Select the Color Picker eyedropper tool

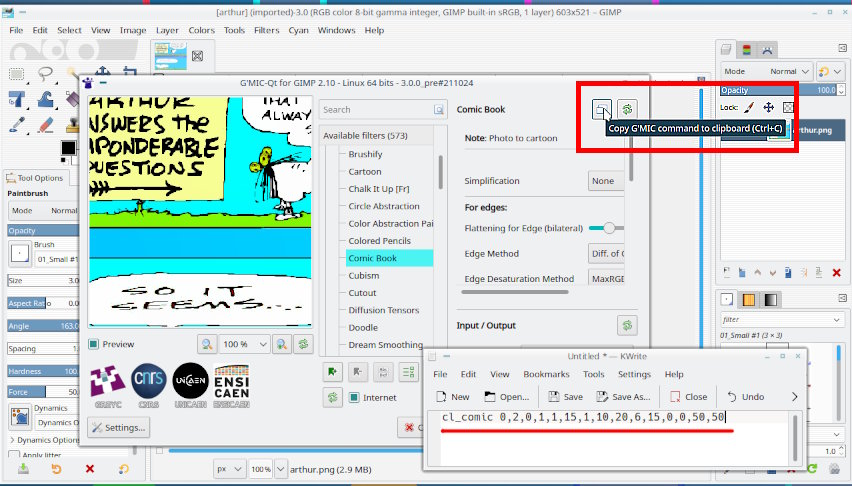17,125
